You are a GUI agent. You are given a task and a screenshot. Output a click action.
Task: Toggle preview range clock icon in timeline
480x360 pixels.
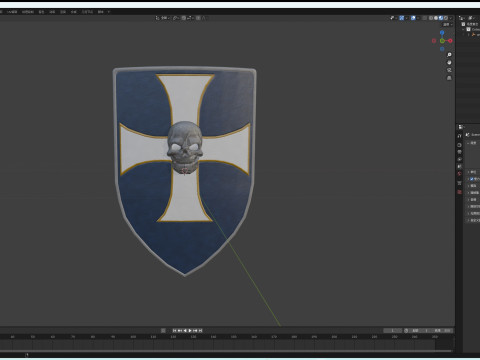406,330
